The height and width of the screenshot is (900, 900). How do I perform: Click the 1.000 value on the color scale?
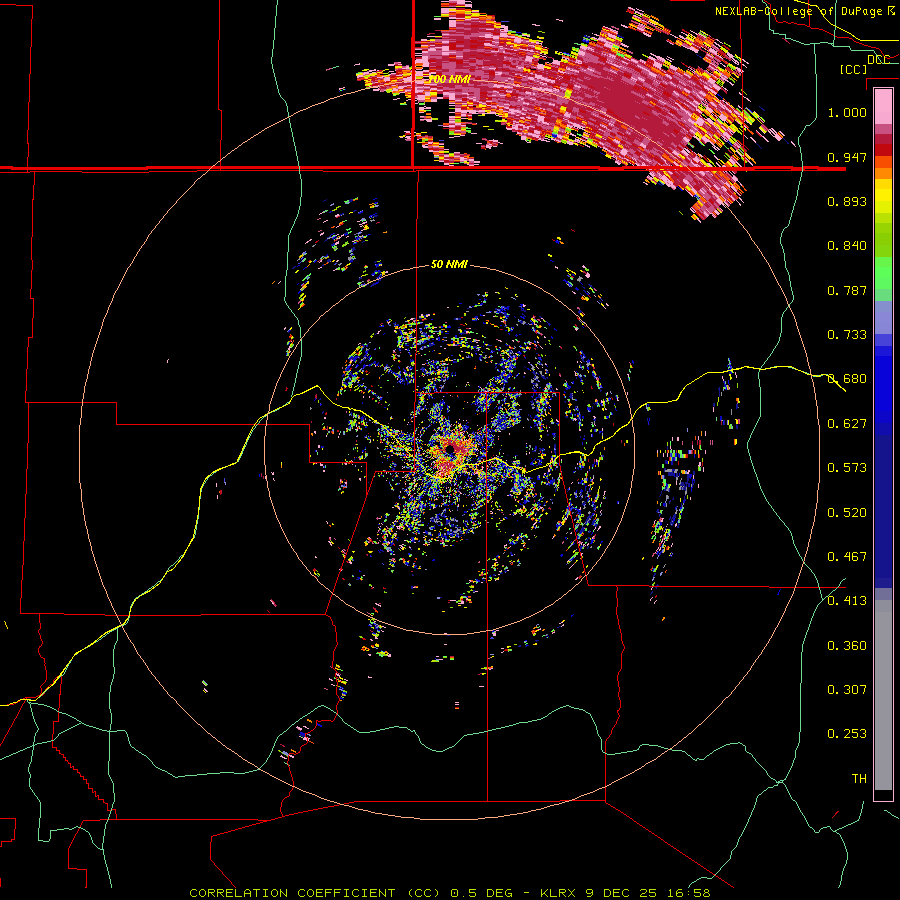click(847, 112)
